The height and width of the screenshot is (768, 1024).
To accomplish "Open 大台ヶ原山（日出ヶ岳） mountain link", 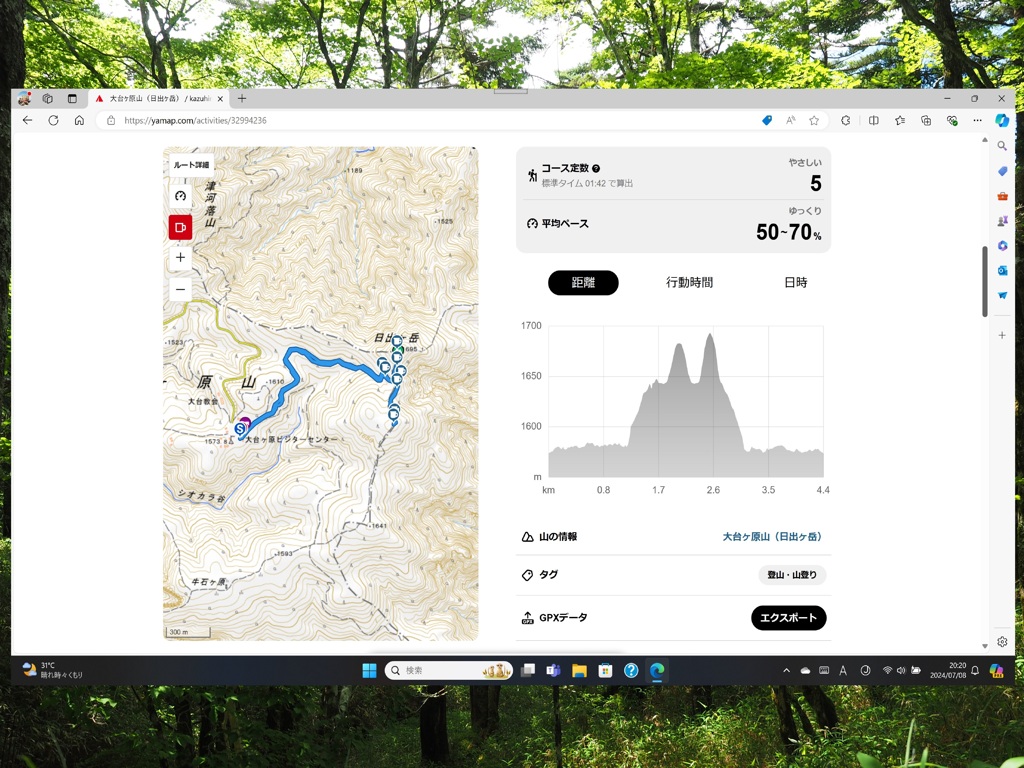I will [773, 537].
